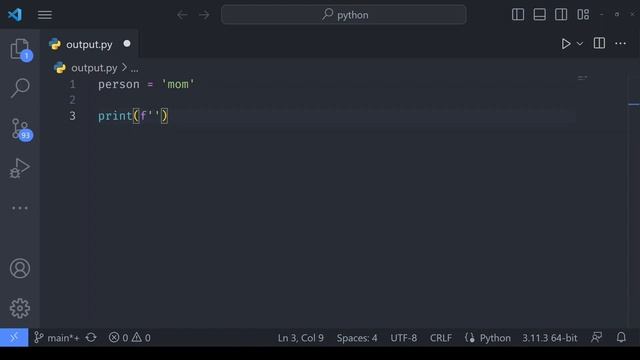This screenshot has height=360, width=640.
Task: Go back with the left arrow
Action: (x=182, y=15)
